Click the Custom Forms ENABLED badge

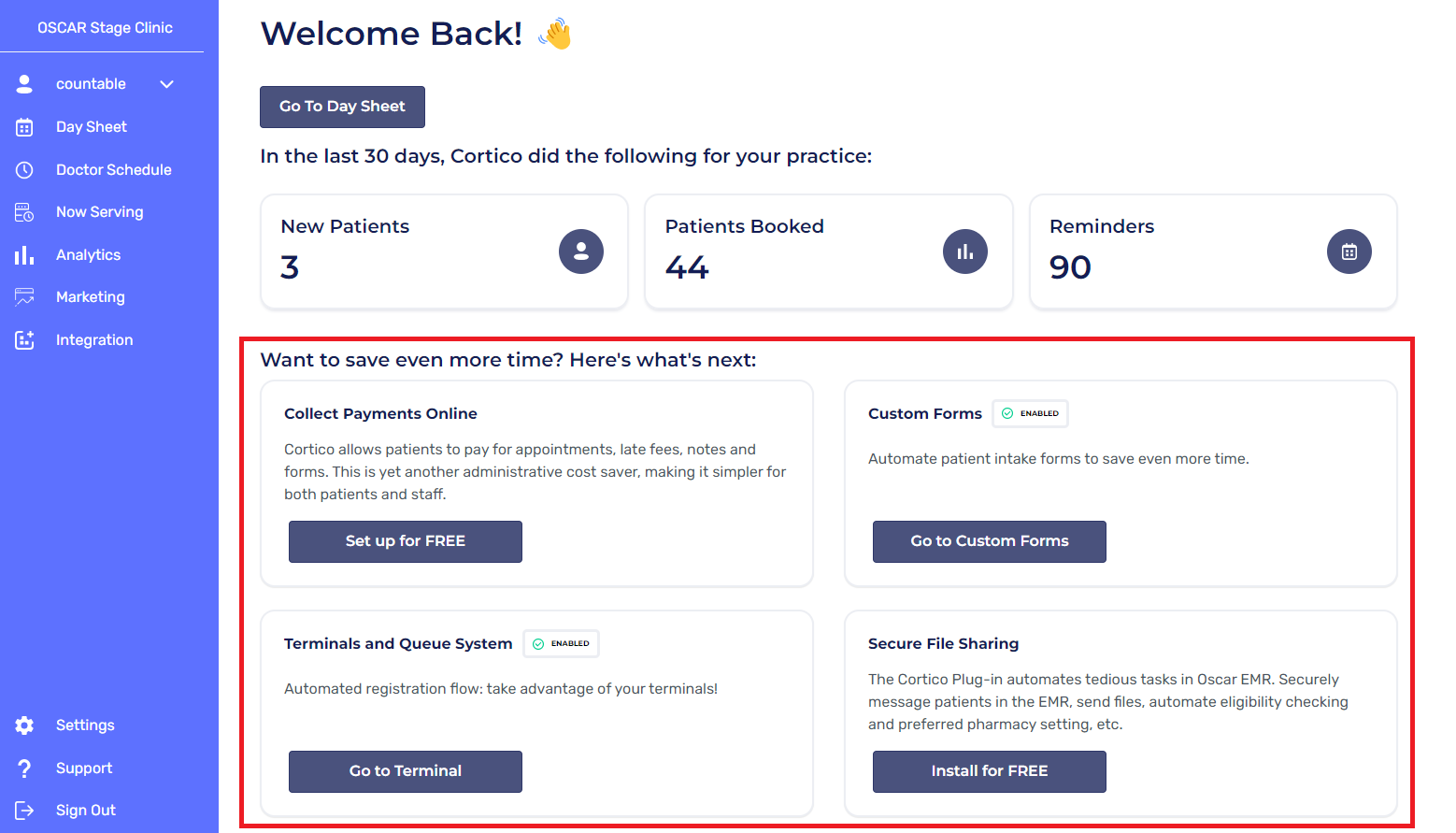click(x=1030, y=413)
